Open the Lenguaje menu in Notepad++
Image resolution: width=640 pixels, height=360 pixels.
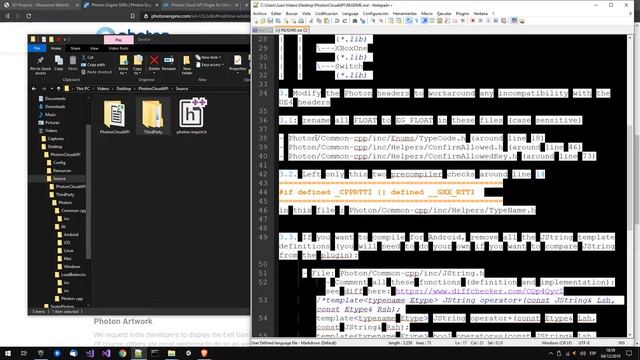coord(350,13)
